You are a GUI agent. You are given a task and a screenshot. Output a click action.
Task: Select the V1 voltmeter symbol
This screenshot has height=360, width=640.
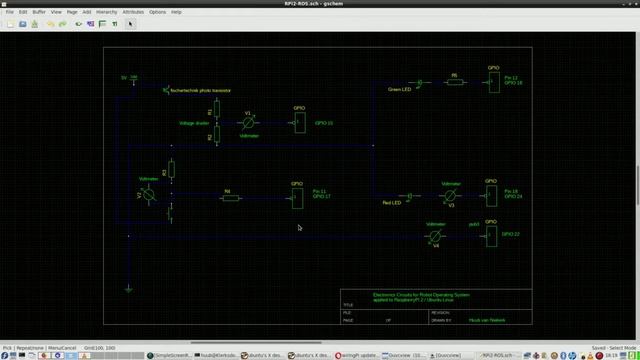click(x=248, y=122)
